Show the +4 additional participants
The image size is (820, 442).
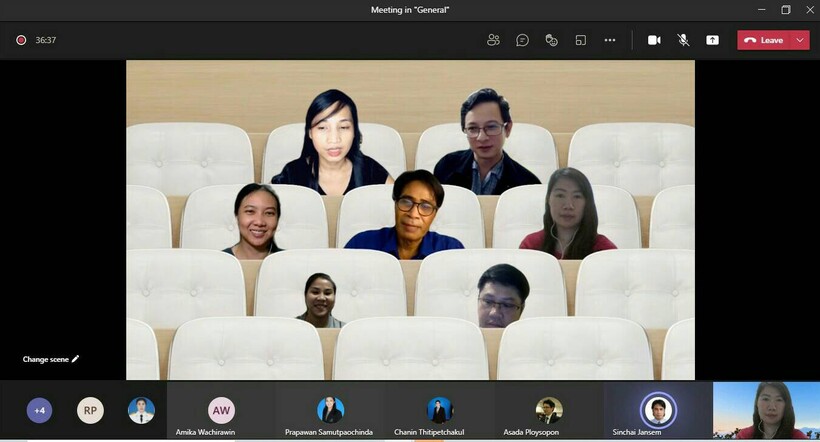coord(40,410)
